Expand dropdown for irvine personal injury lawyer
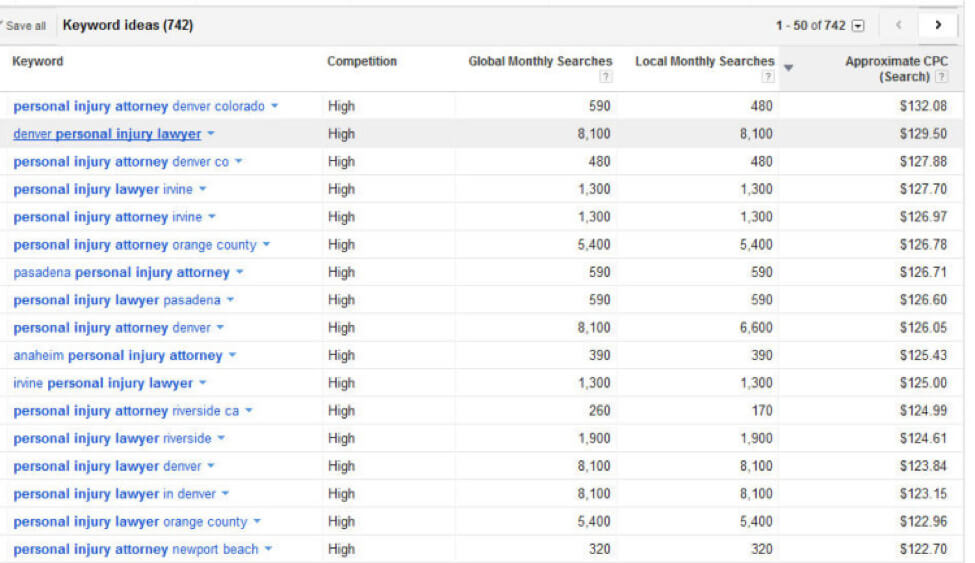 pyautogui.click(x=203, y=383)
